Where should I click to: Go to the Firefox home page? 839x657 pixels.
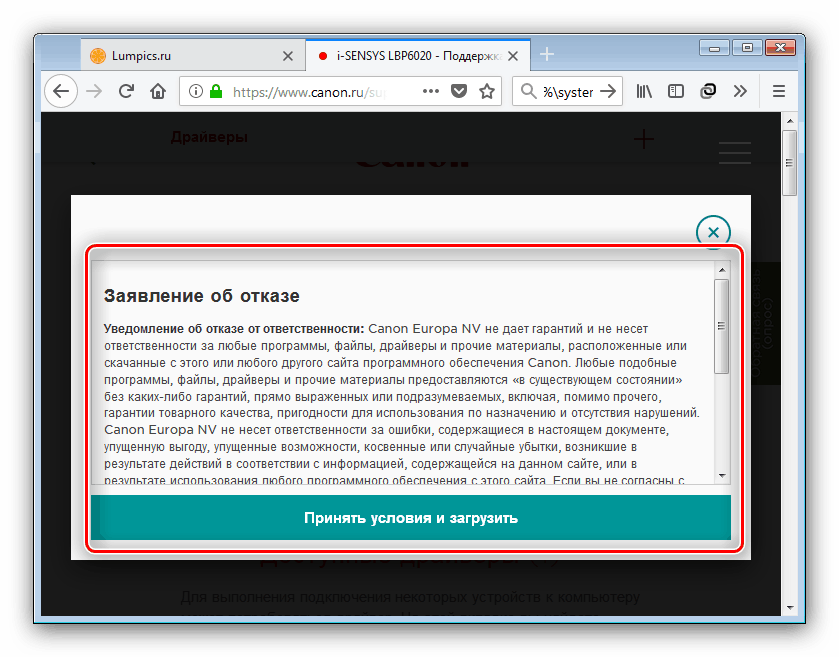(x=157, y=92)
